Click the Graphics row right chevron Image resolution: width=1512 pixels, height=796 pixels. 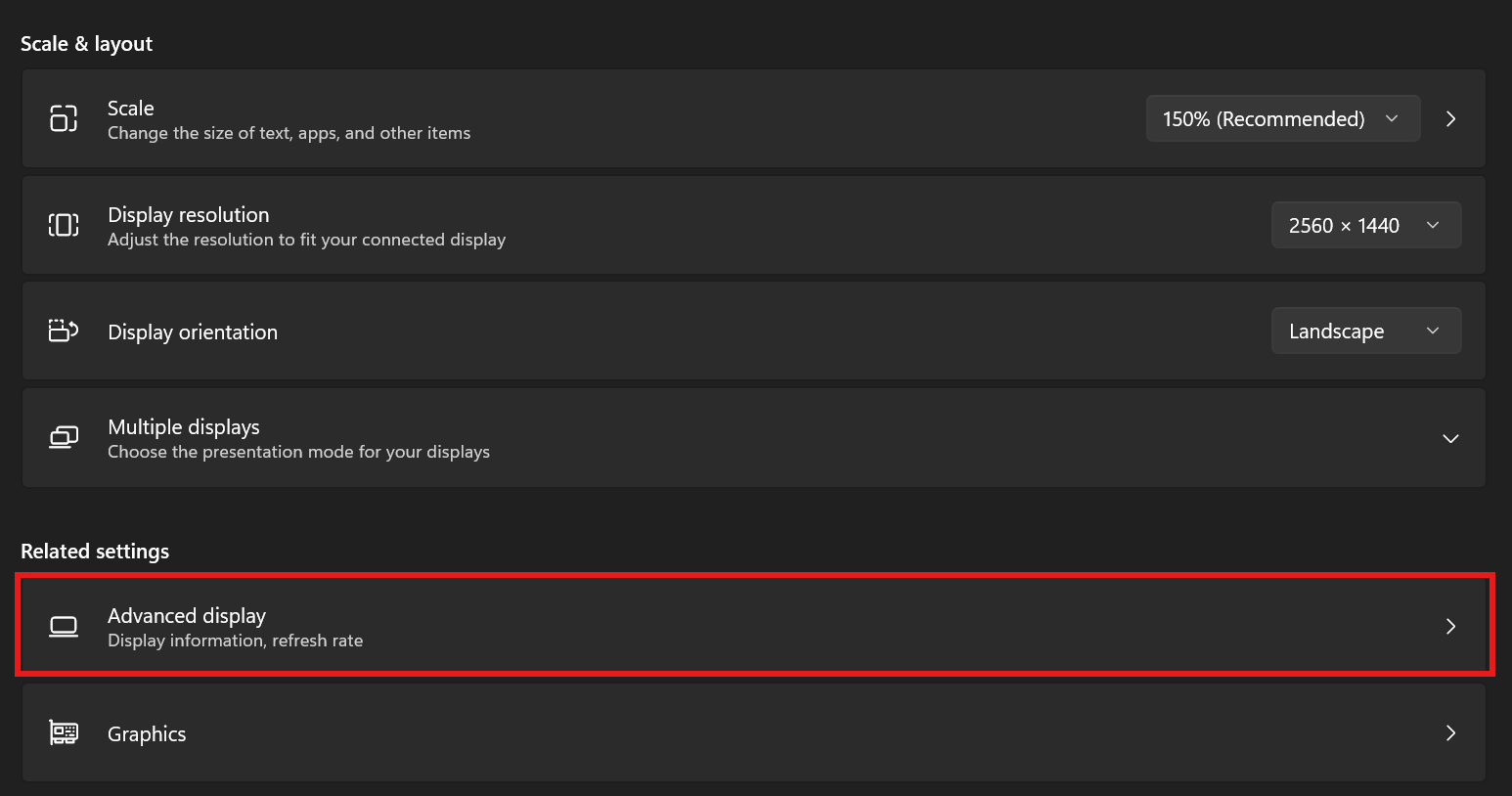click(1450, 732)
